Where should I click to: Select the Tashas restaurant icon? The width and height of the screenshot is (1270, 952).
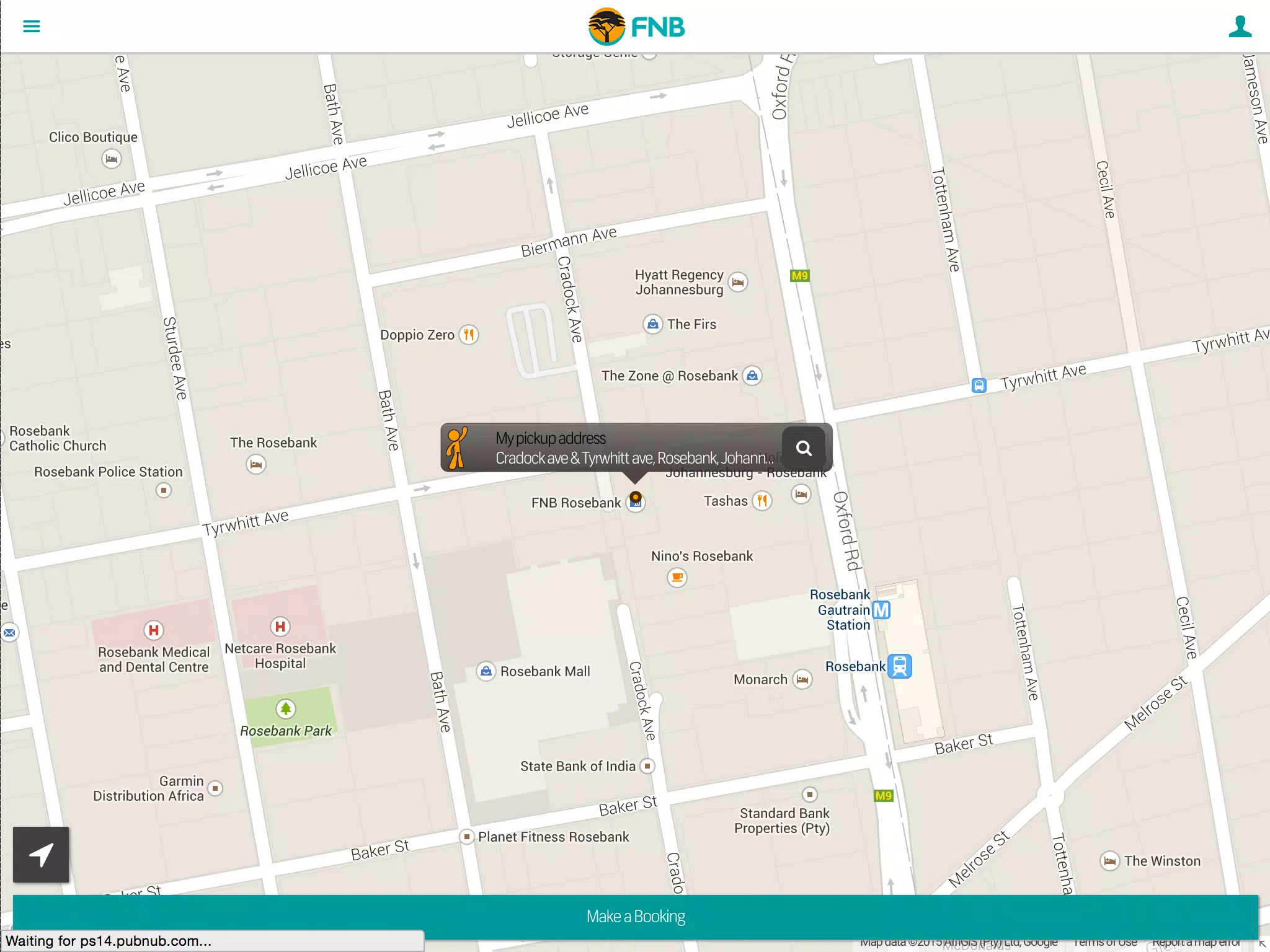762,501
